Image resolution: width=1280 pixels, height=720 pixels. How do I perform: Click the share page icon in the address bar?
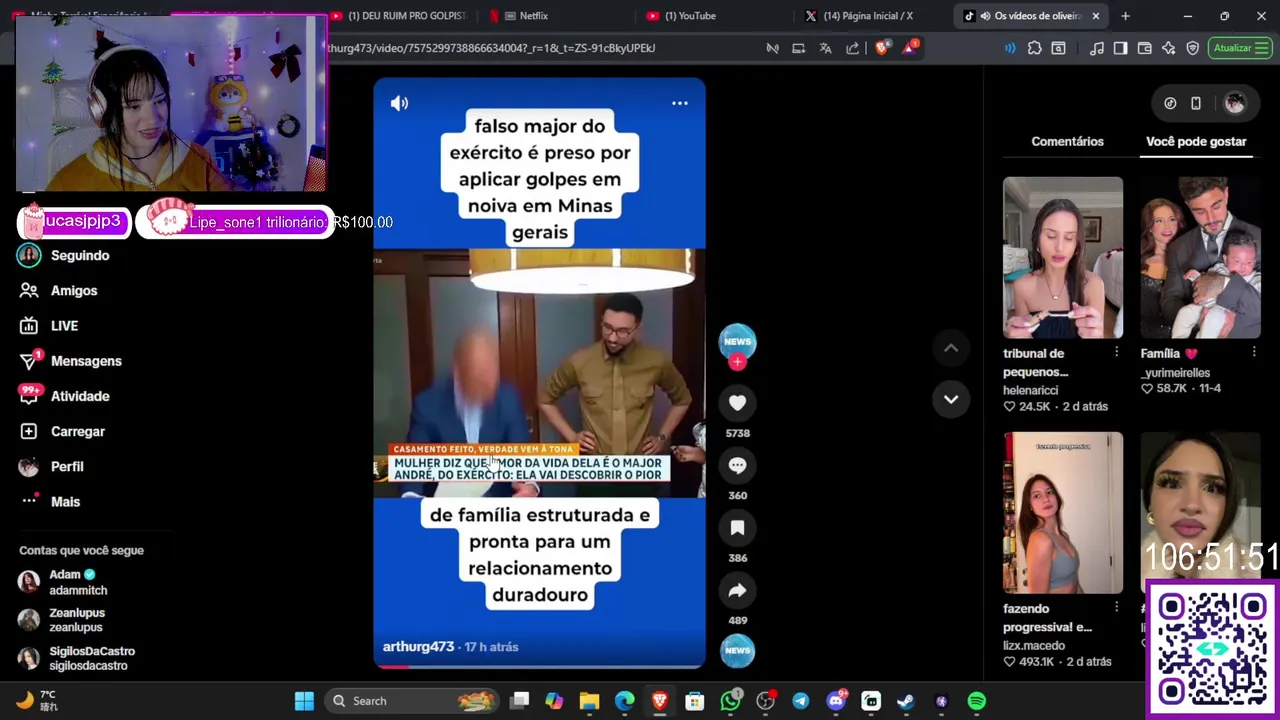click(x=852, y=48)
